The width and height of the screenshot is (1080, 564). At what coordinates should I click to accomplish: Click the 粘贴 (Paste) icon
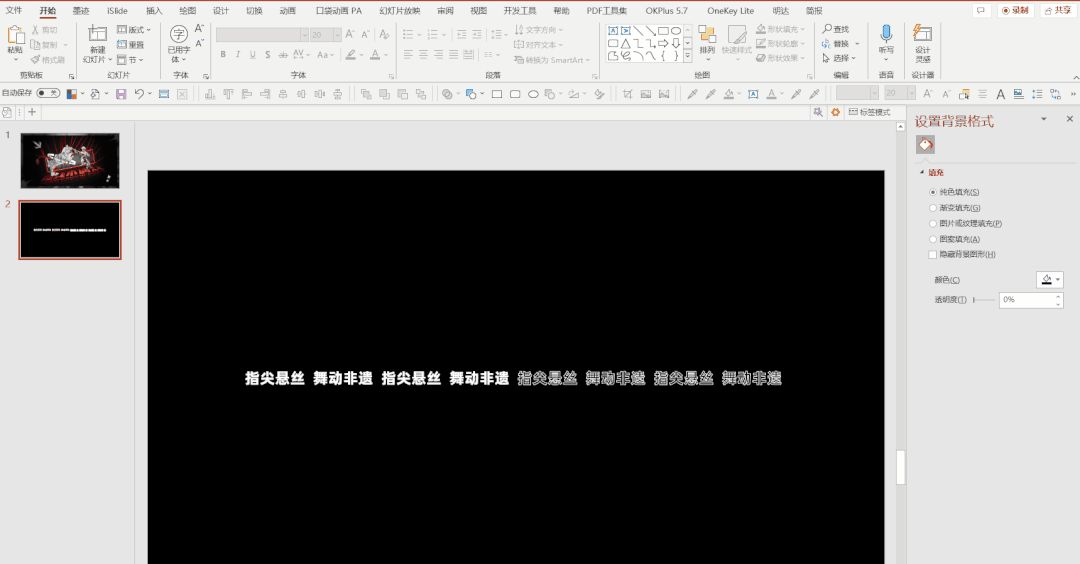pos(15,34)
